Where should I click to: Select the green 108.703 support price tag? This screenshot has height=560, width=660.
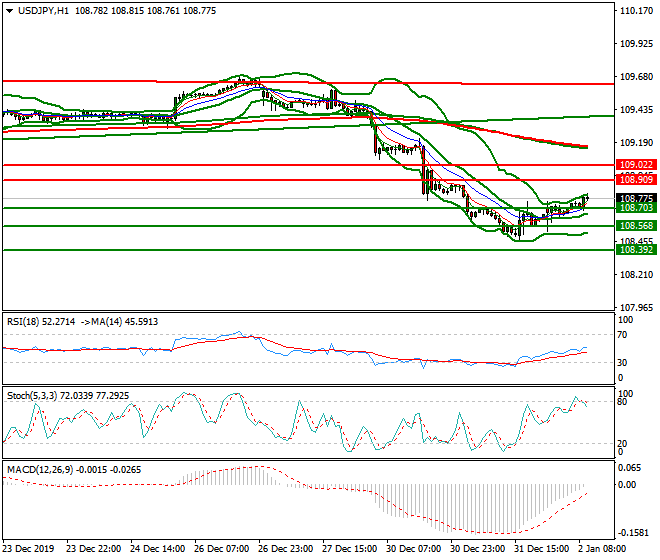click(636, 208)
